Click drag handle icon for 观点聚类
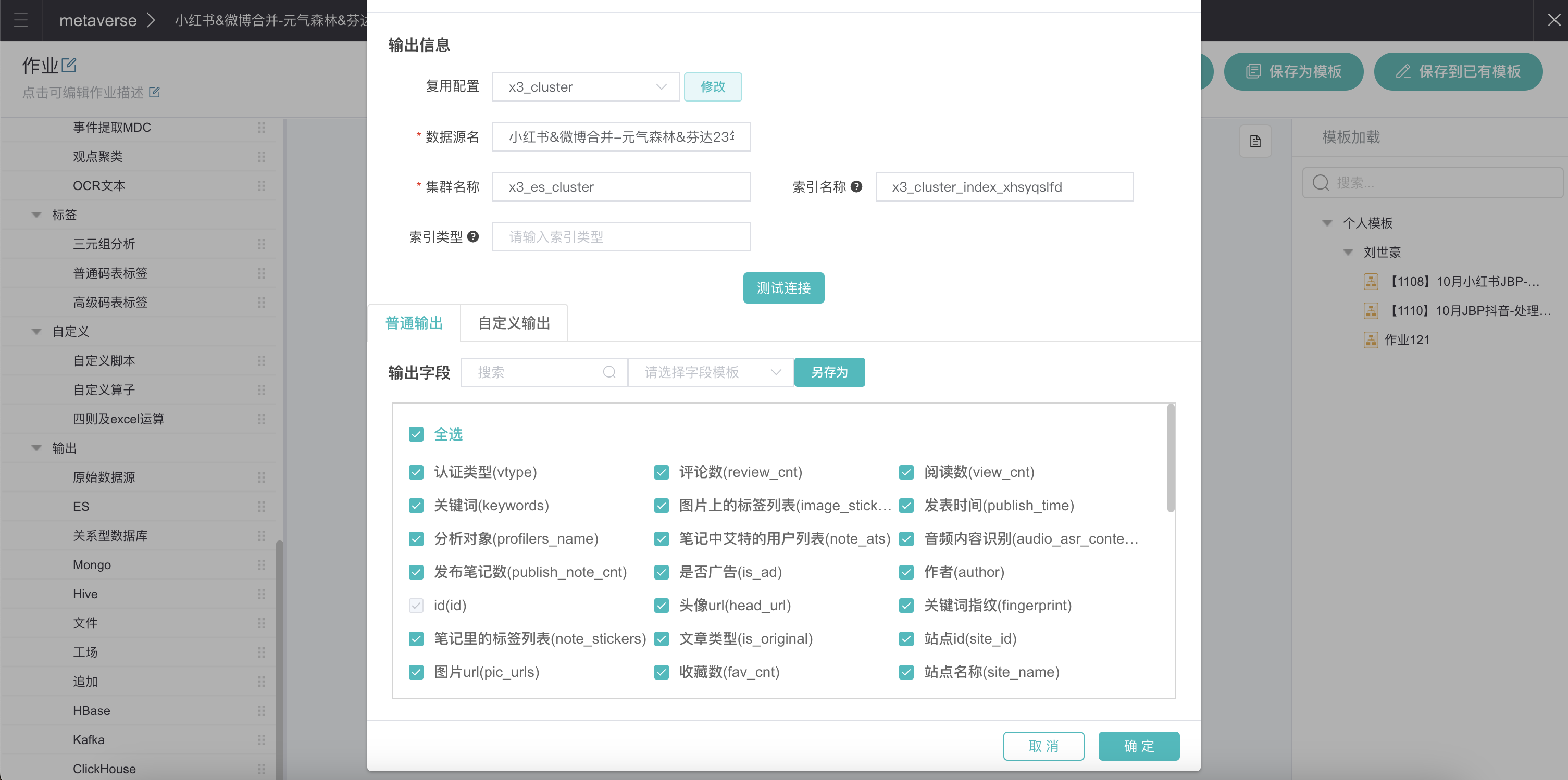The width and height of the screenshot is (1568, 780). 261,156
